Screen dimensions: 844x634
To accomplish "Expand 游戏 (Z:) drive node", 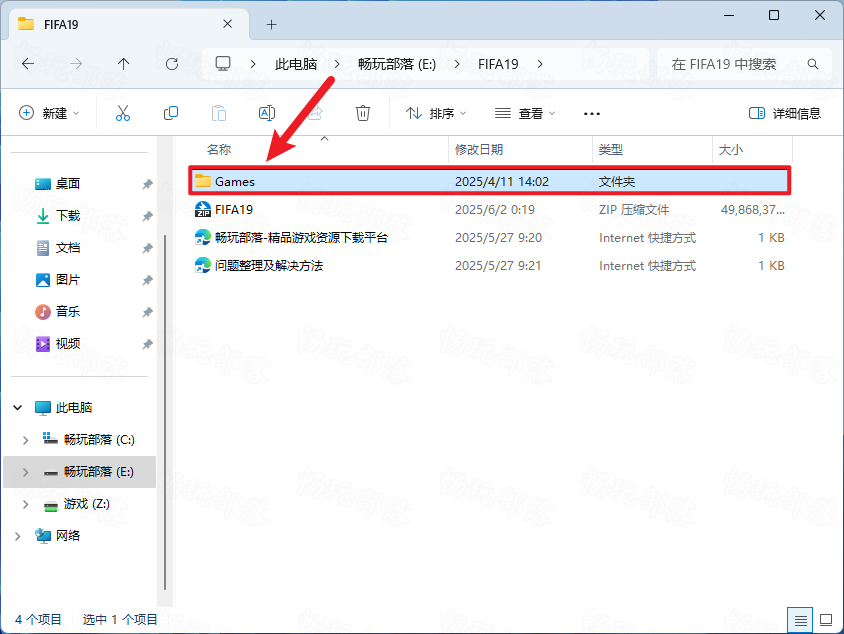I will tap(25, 504).
